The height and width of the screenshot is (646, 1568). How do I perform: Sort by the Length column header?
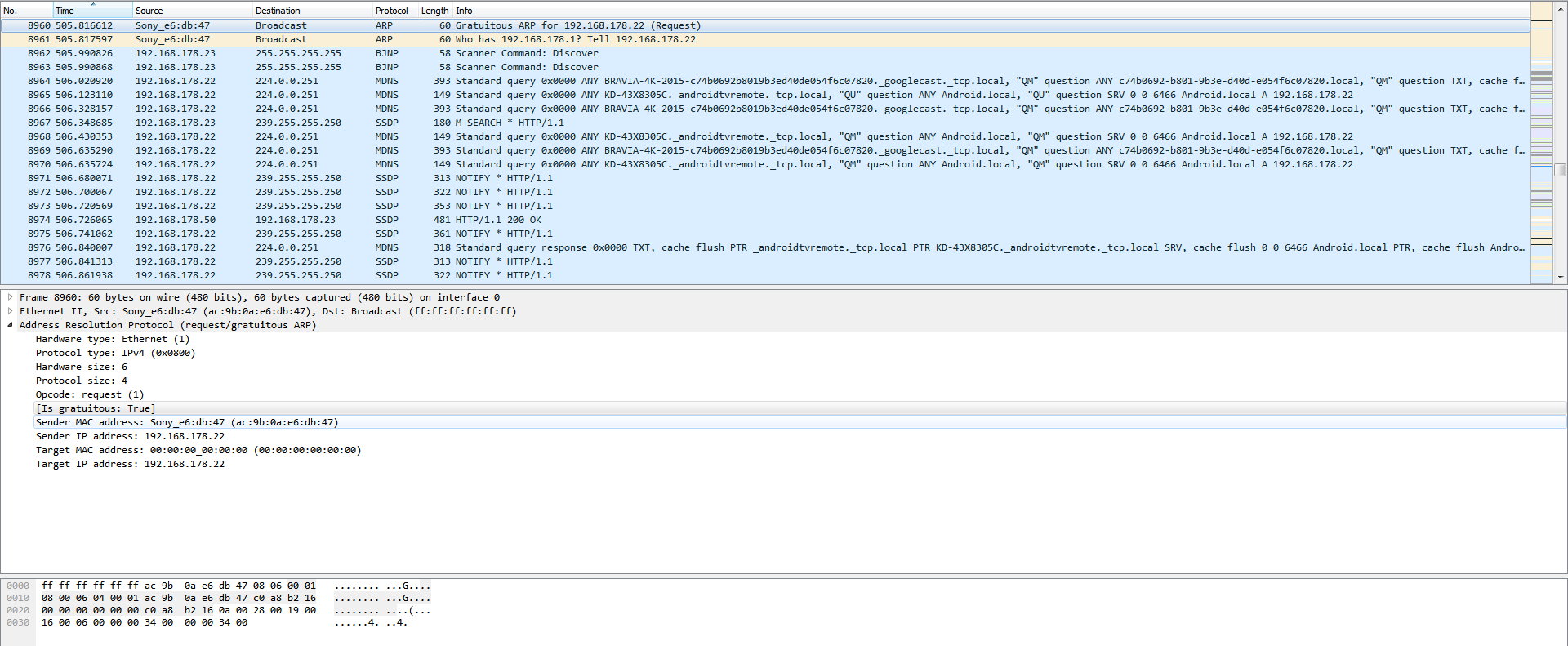[434, 11]
